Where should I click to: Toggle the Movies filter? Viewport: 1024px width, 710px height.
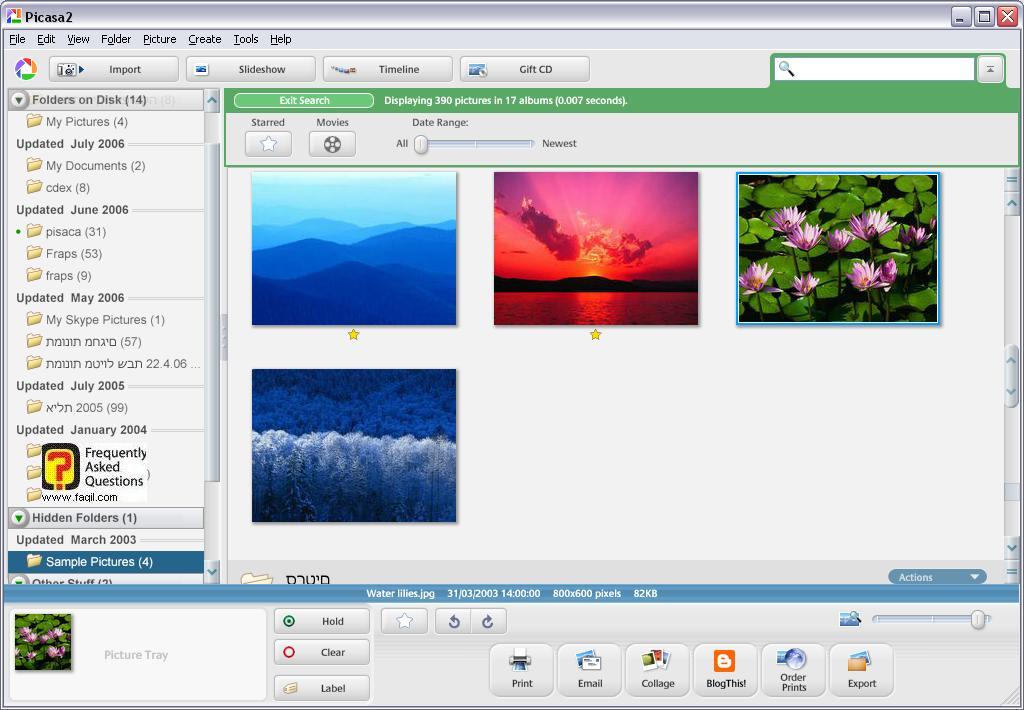(332, 144)
